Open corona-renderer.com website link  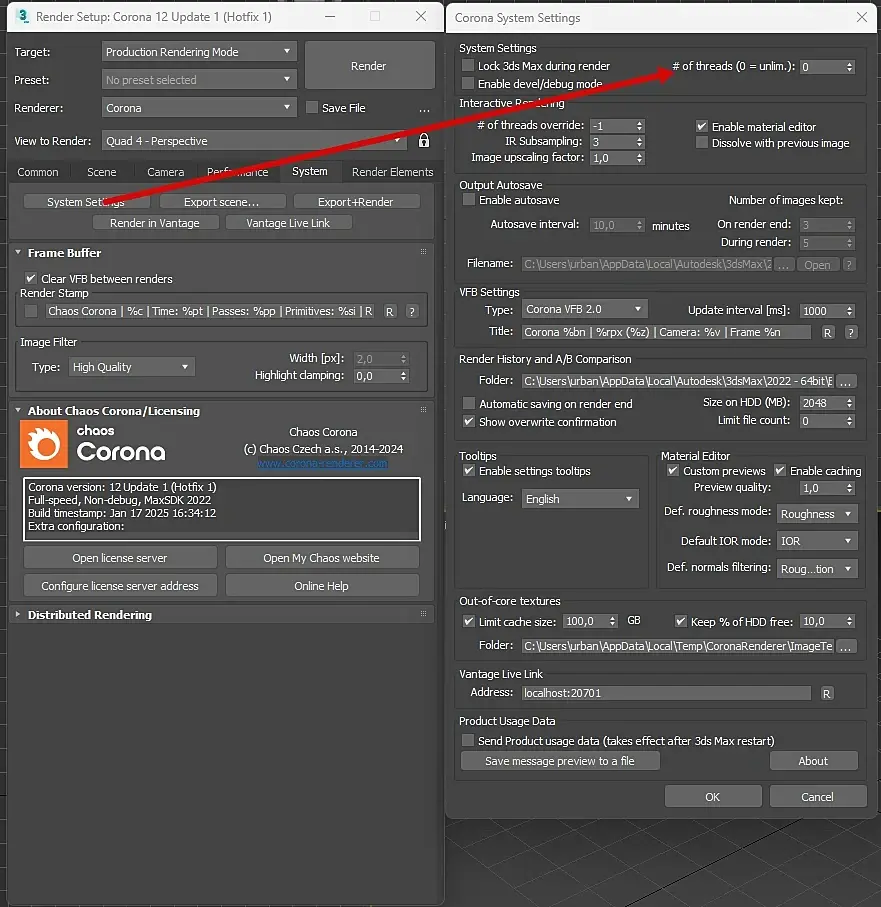pyautogui.click(x=322, y=463)
